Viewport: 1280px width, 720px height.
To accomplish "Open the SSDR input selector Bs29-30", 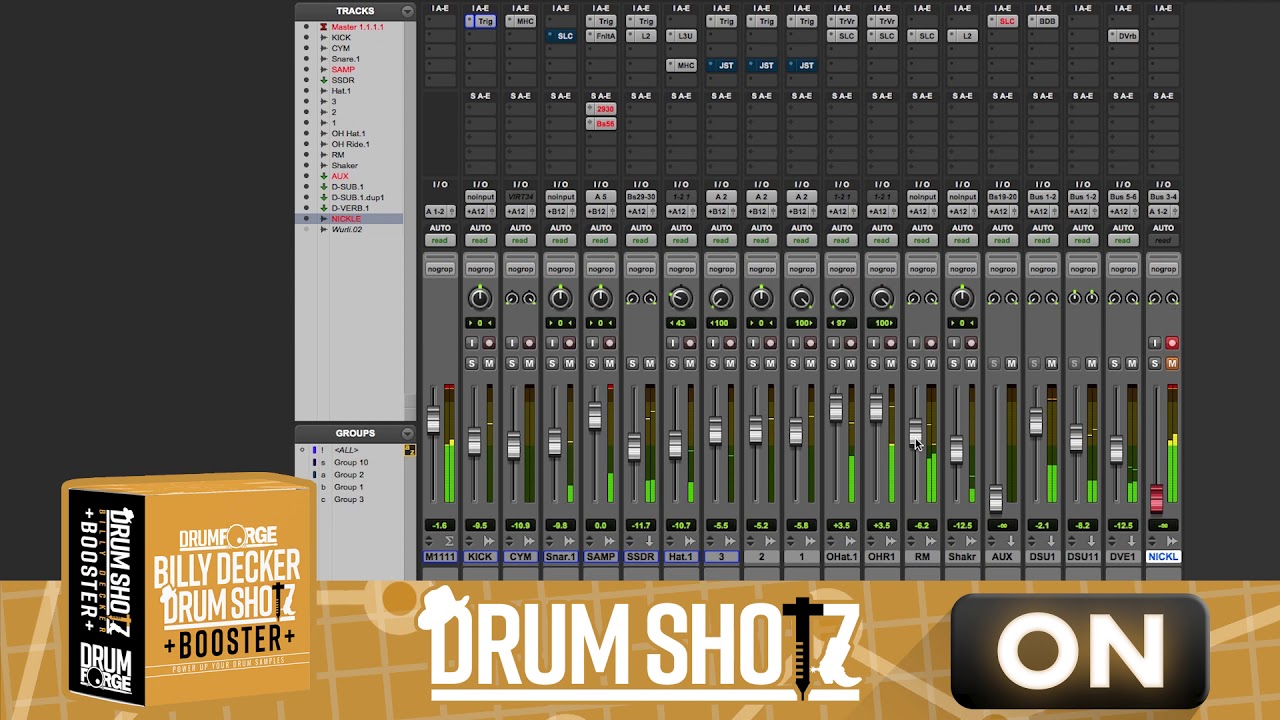I will point(641,197).
